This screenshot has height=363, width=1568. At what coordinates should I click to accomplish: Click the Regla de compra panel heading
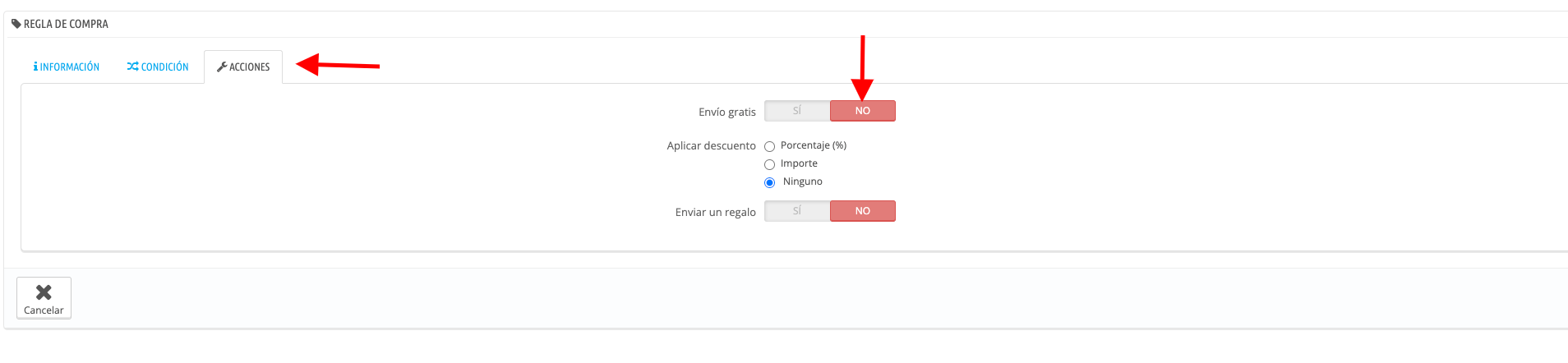click(66, 24)
